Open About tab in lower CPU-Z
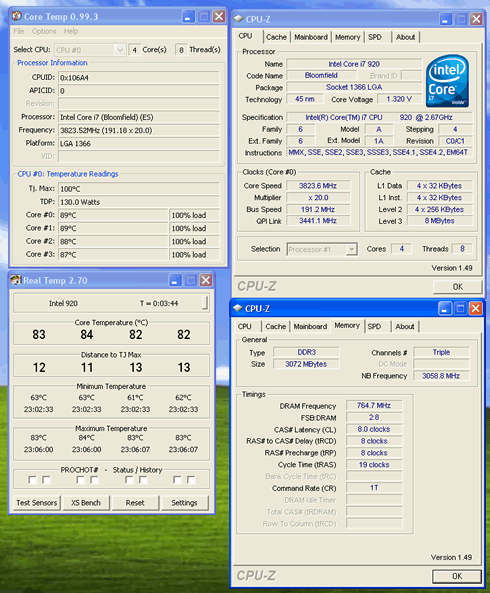490x593 pixels. (x=405, y=326)
